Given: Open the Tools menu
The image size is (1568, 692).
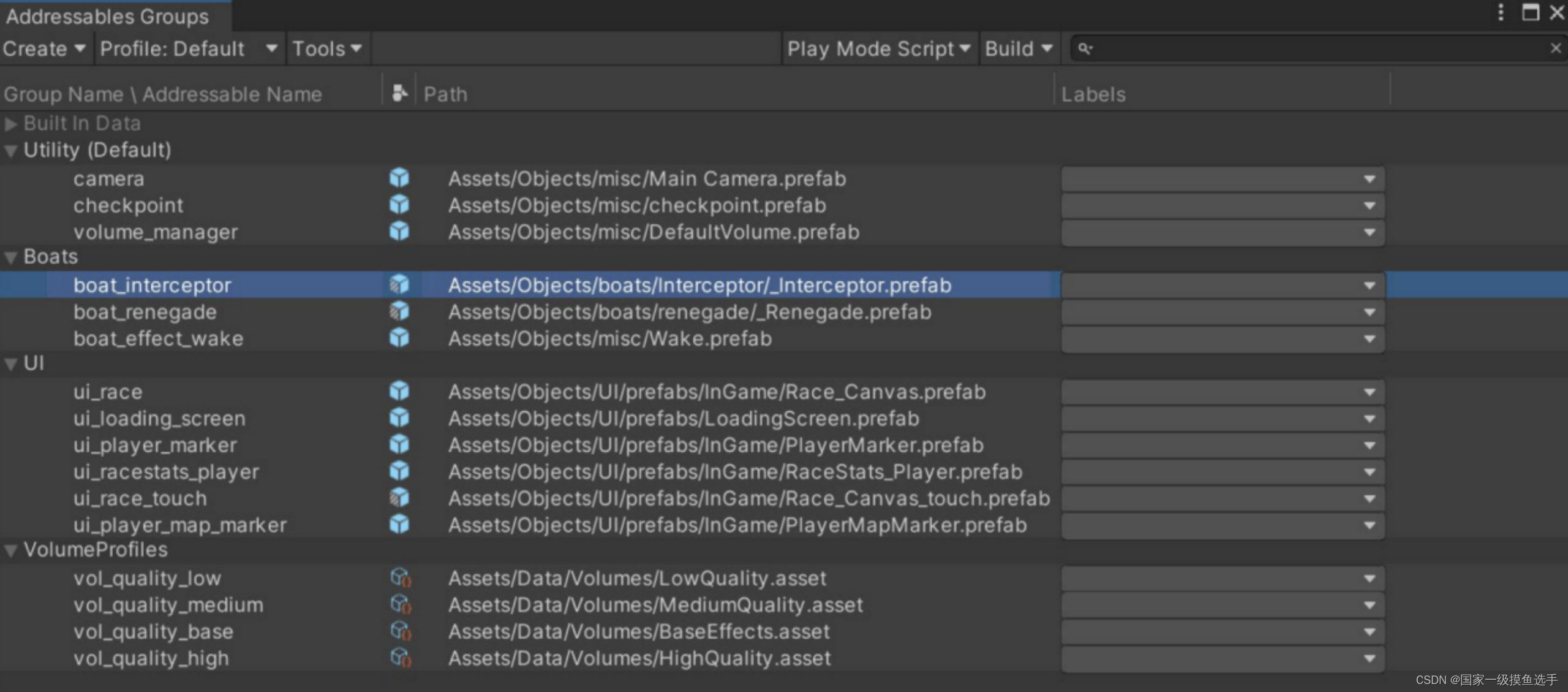Looking at the screenshot, I should click(x=327, y=48).
